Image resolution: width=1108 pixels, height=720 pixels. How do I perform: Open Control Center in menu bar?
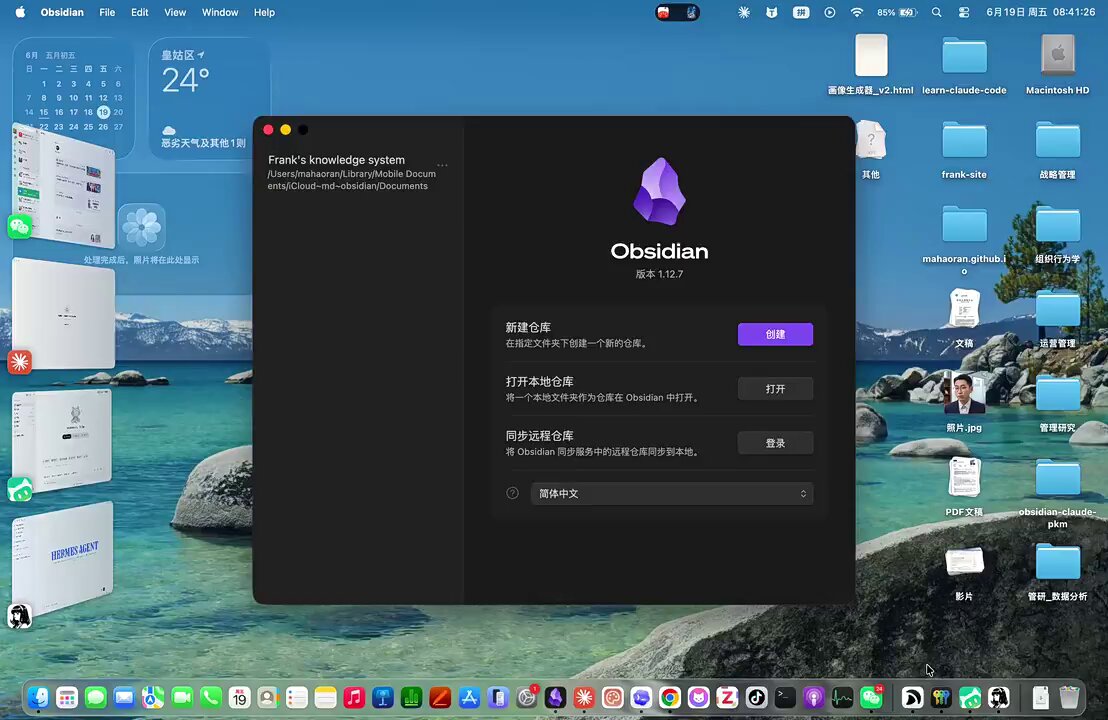pyautogui.click(x=964, y=12)
